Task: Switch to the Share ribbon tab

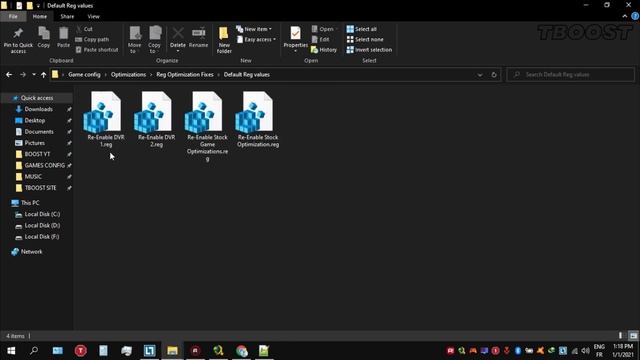Action: click(67, 16)
